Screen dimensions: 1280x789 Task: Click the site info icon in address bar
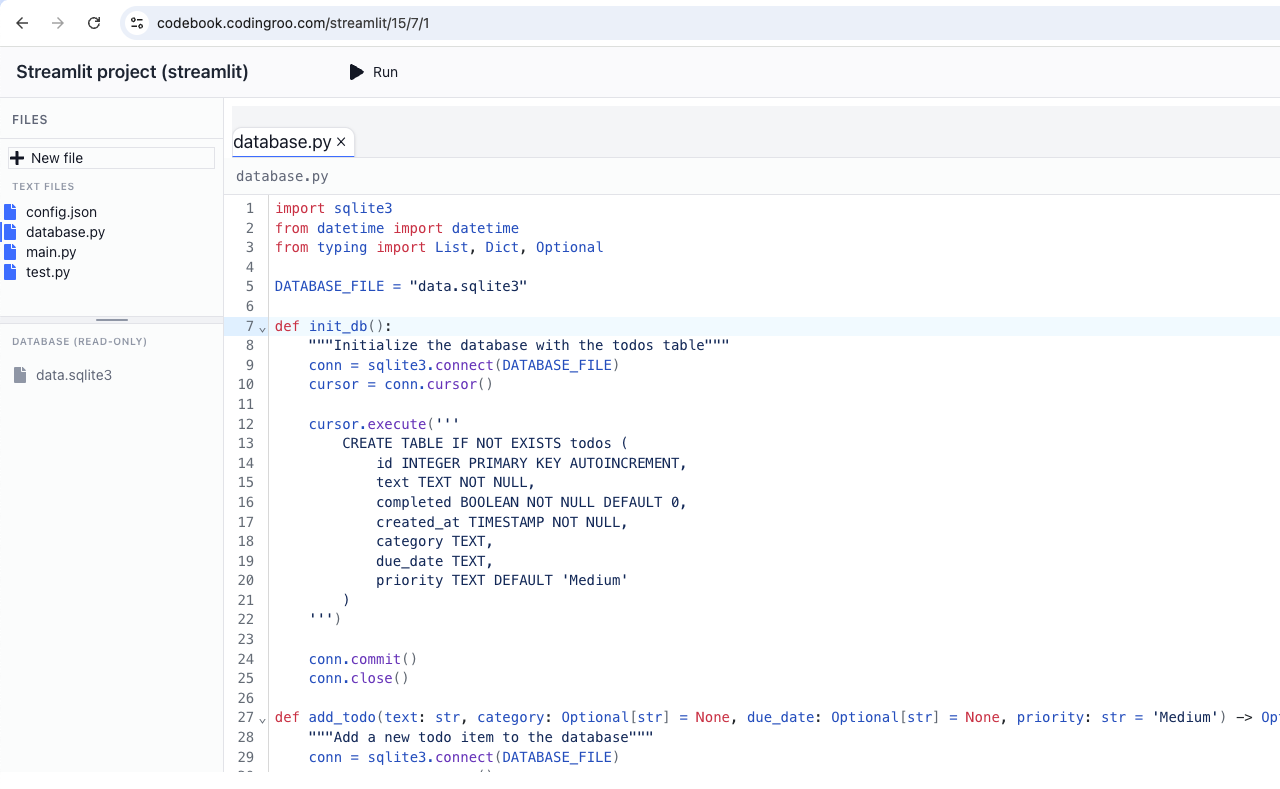[x=137, y=23]
